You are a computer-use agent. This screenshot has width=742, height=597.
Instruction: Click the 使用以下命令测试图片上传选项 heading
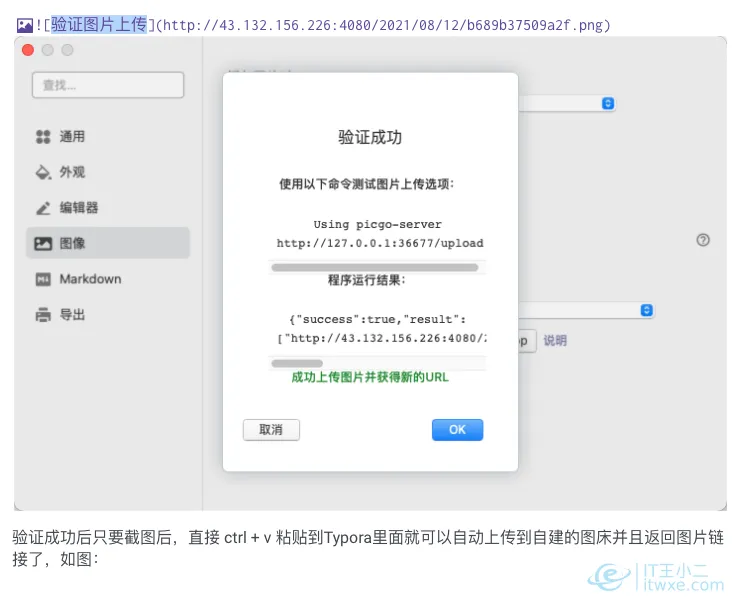(367, 184)
